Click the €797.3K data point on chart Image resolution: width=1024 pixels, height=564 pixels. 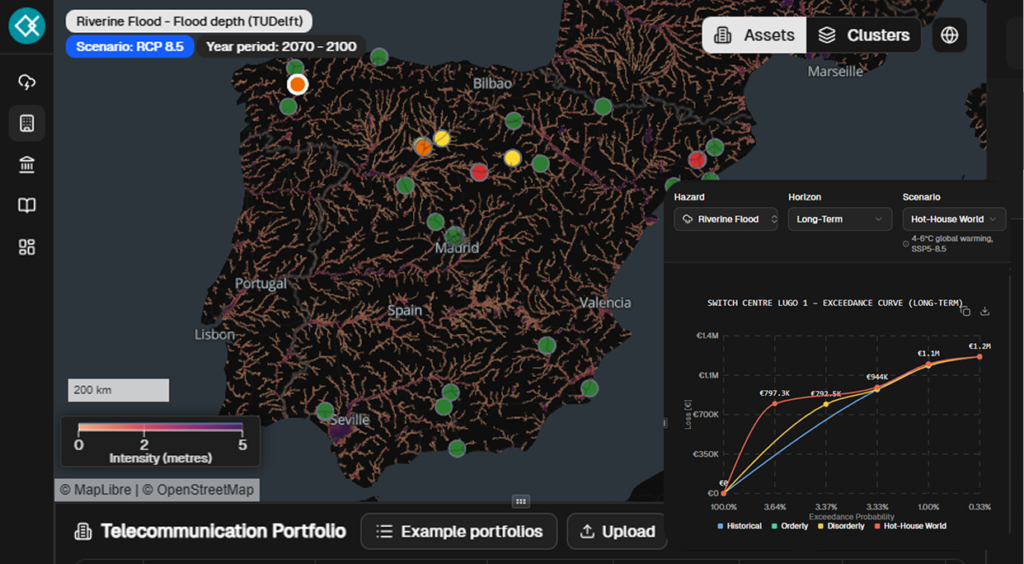(775, 403)
